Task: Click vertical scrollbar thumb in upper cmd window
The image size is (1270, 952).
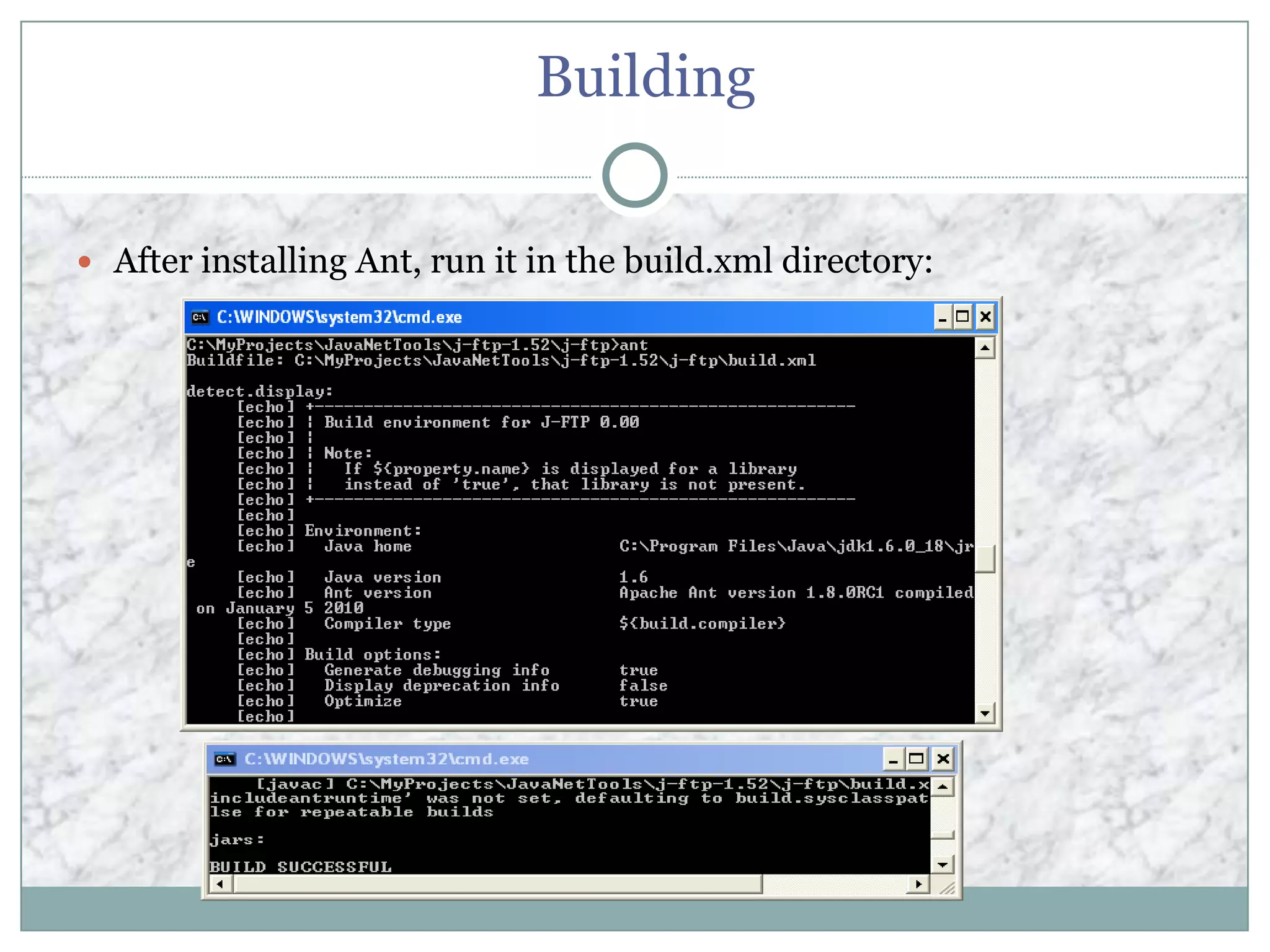Action: click(x=985, y=559)
